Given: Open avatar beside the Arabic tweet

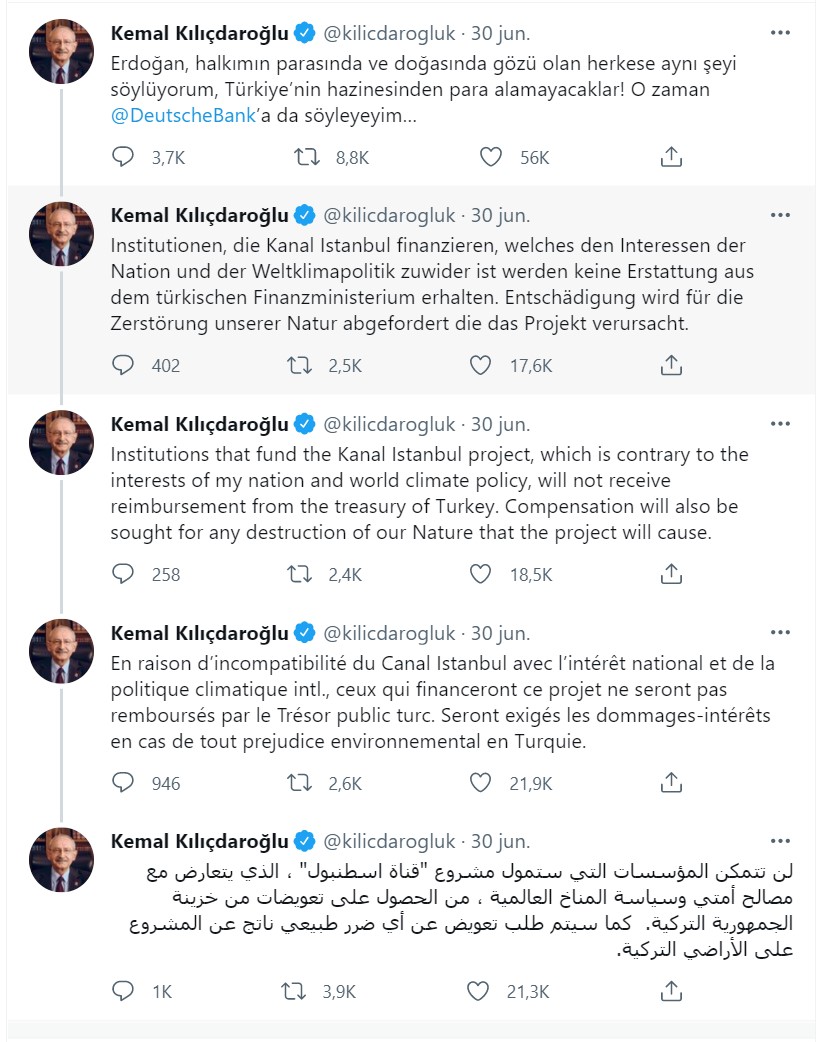Looking at the screenshot, I should (x=61, y=860).
